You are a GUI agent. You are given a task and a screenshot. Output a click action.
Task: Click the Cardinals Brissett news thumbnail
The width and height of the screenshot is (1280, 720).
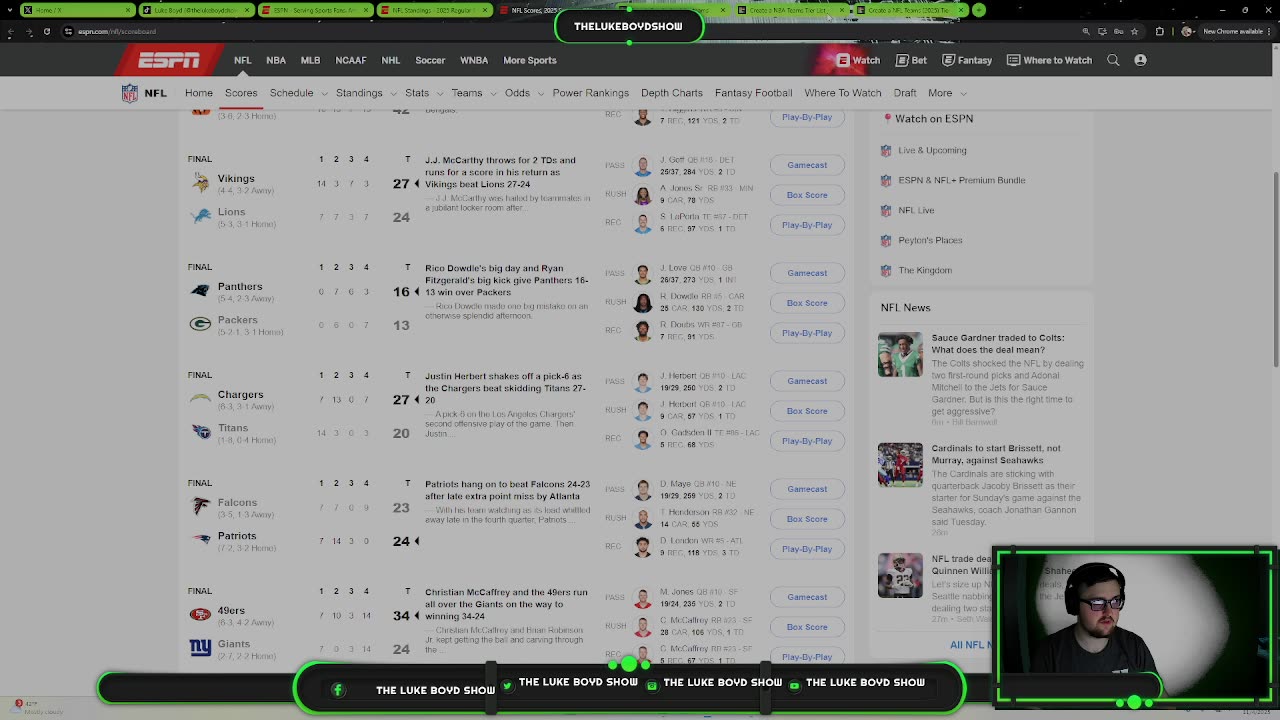[900, 465]
